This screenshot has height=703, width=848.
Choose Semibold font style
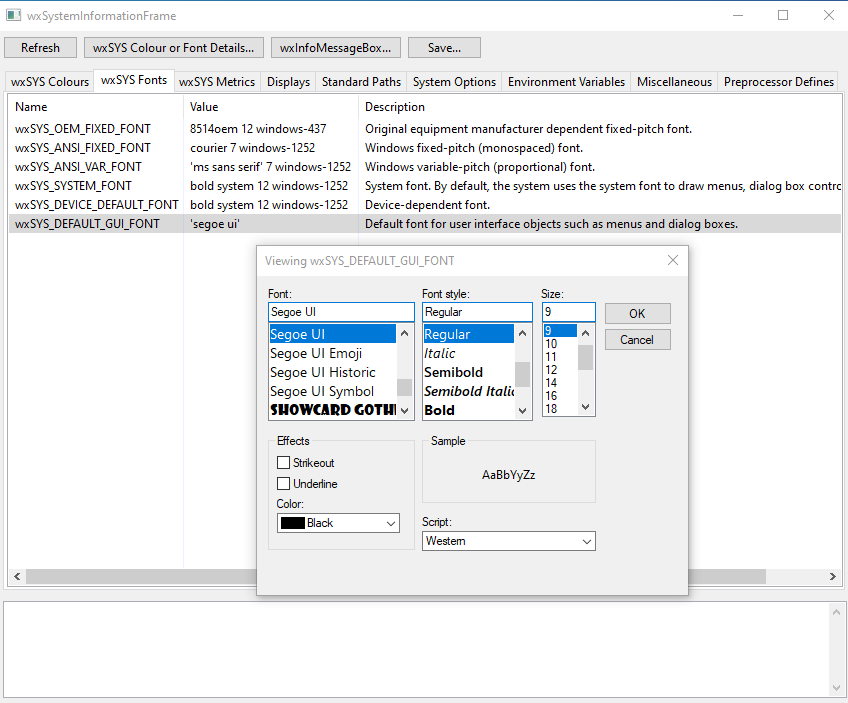469,372
